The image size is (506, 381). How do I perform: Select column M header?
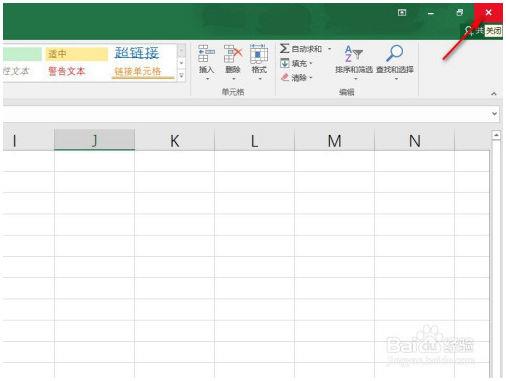tap(335, 140)
